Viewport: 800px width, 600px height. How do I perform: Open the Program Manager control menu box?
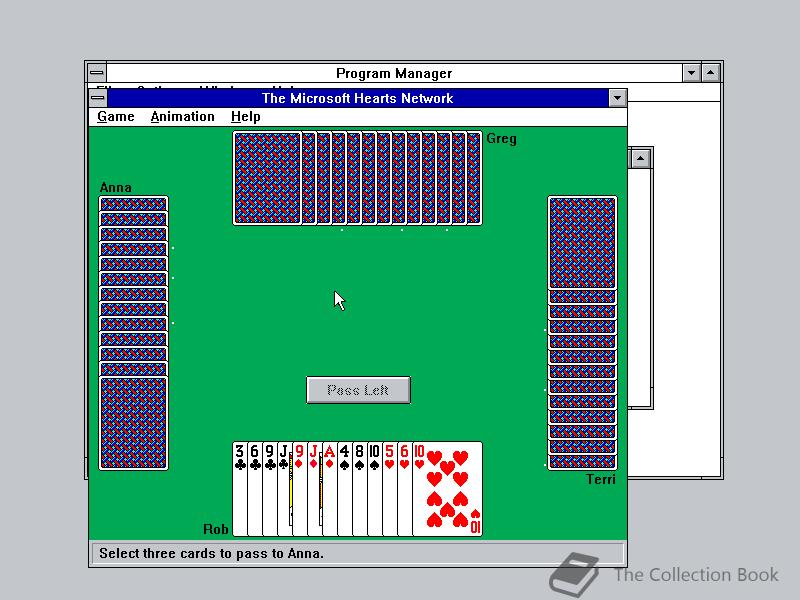click(96, 73)
